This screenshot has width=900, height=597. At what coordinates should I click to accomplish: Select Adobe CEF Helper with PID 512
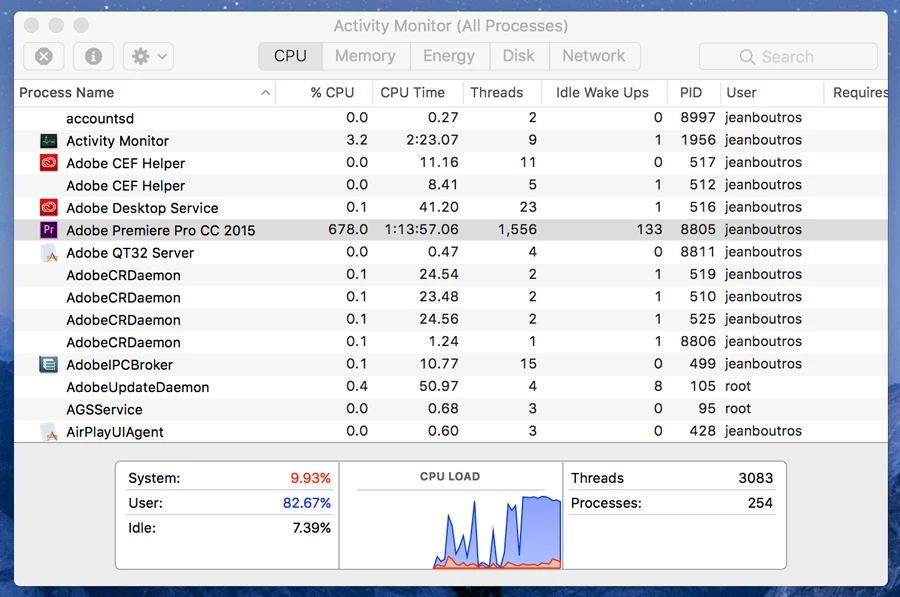451,185
